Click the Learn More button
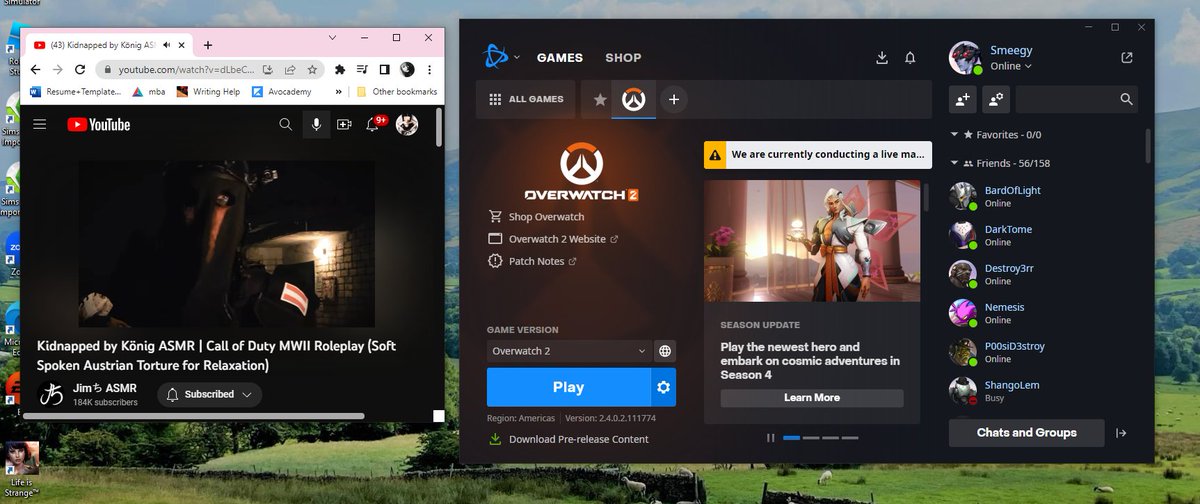This screenshot has height=504, width=1200. 812,397
